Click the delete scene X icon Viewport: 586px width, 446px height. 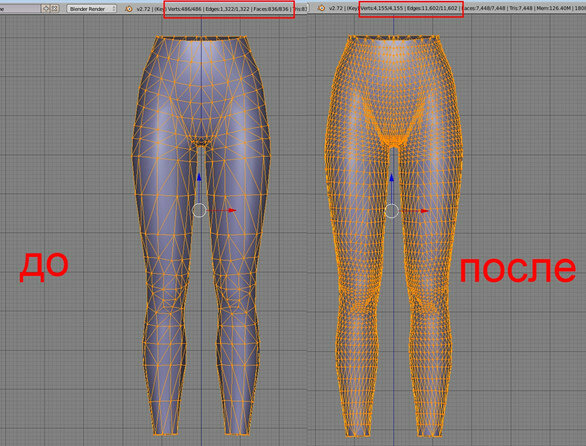(x=55, y=8)
